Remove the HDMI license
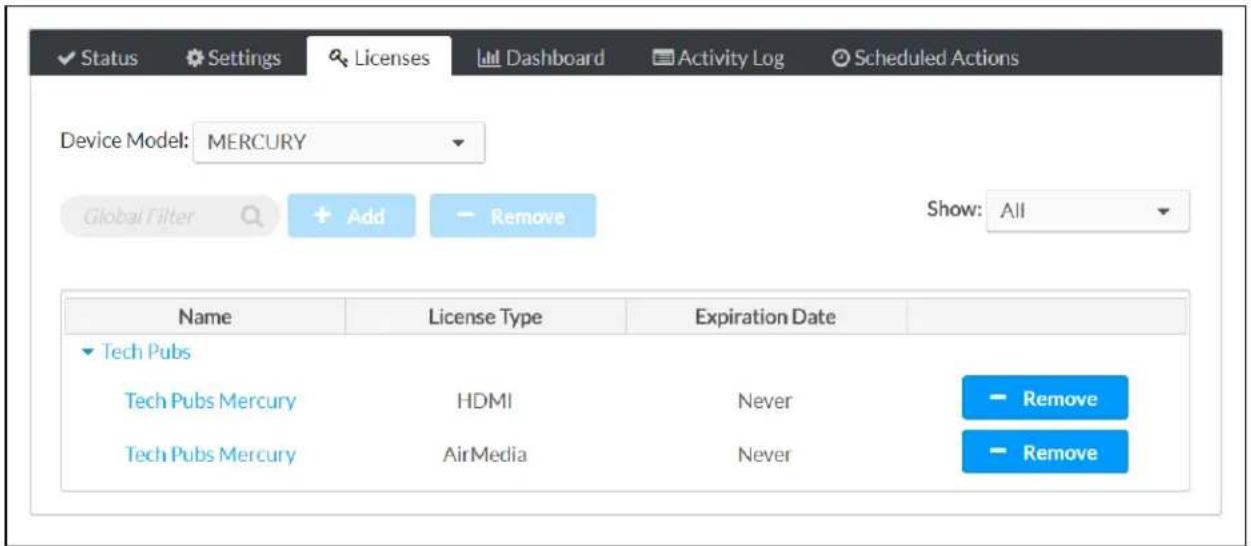1251x546 pixels. (x=1045, y=398)
